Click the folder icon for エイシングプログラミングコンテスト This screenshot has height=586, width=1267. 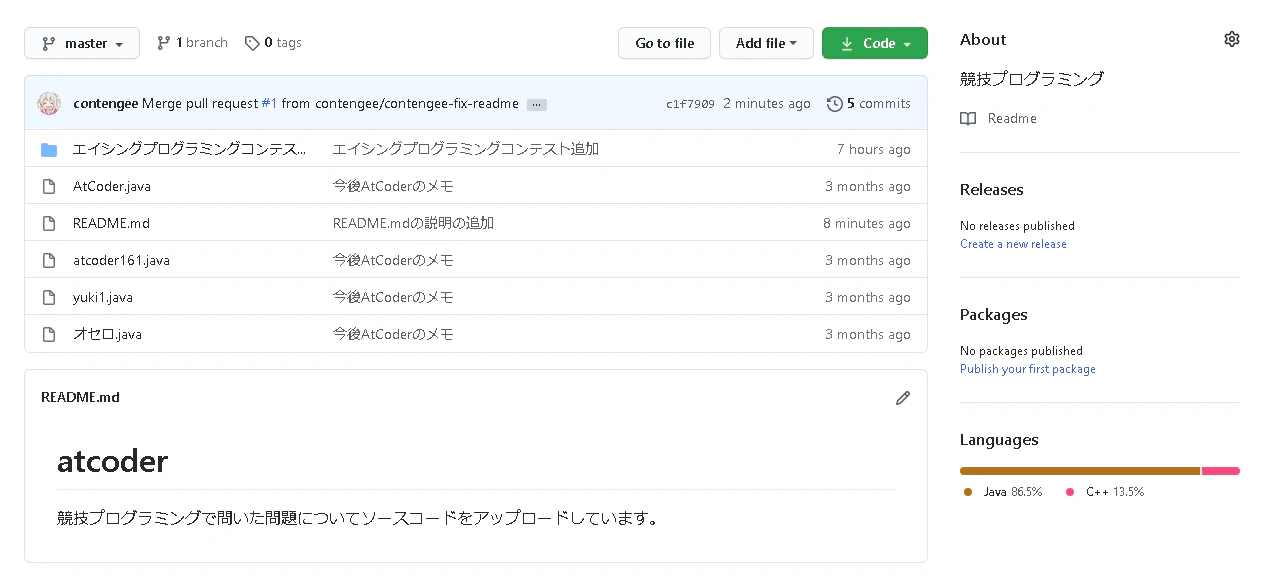49,149
